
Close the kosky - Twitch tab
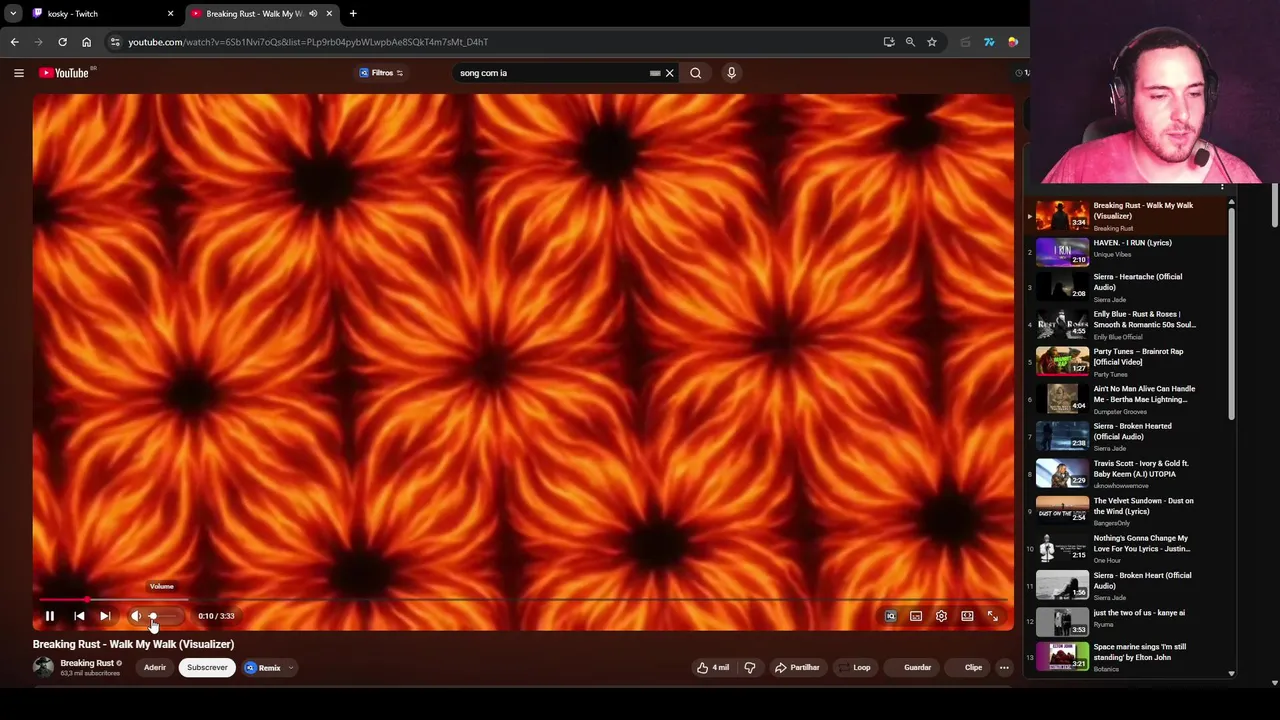(x=170, y=14)
